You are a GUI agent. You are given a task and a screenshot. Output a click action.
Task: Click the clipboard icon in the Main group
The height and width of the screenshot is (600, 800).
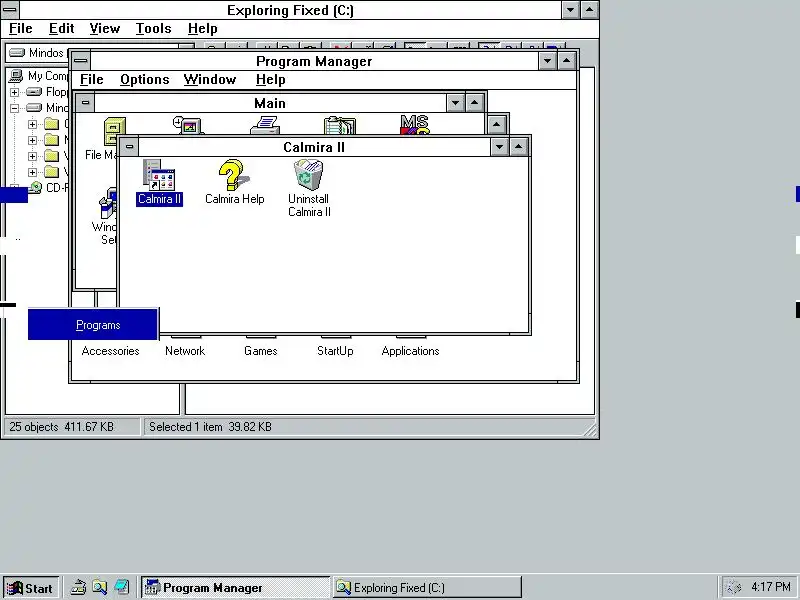coord(340,126)
